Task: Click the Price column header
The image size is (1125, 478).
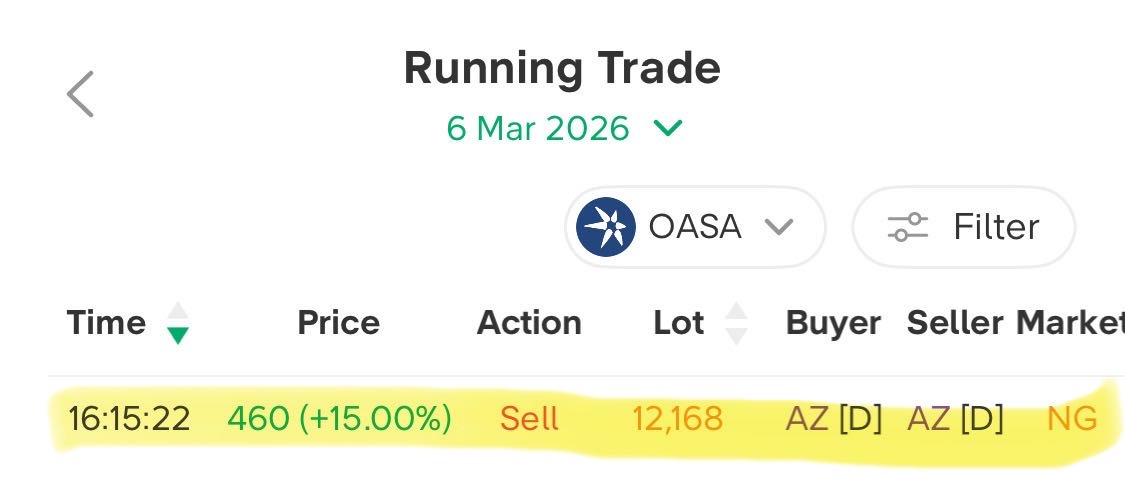Action: (x=339, y=323)
